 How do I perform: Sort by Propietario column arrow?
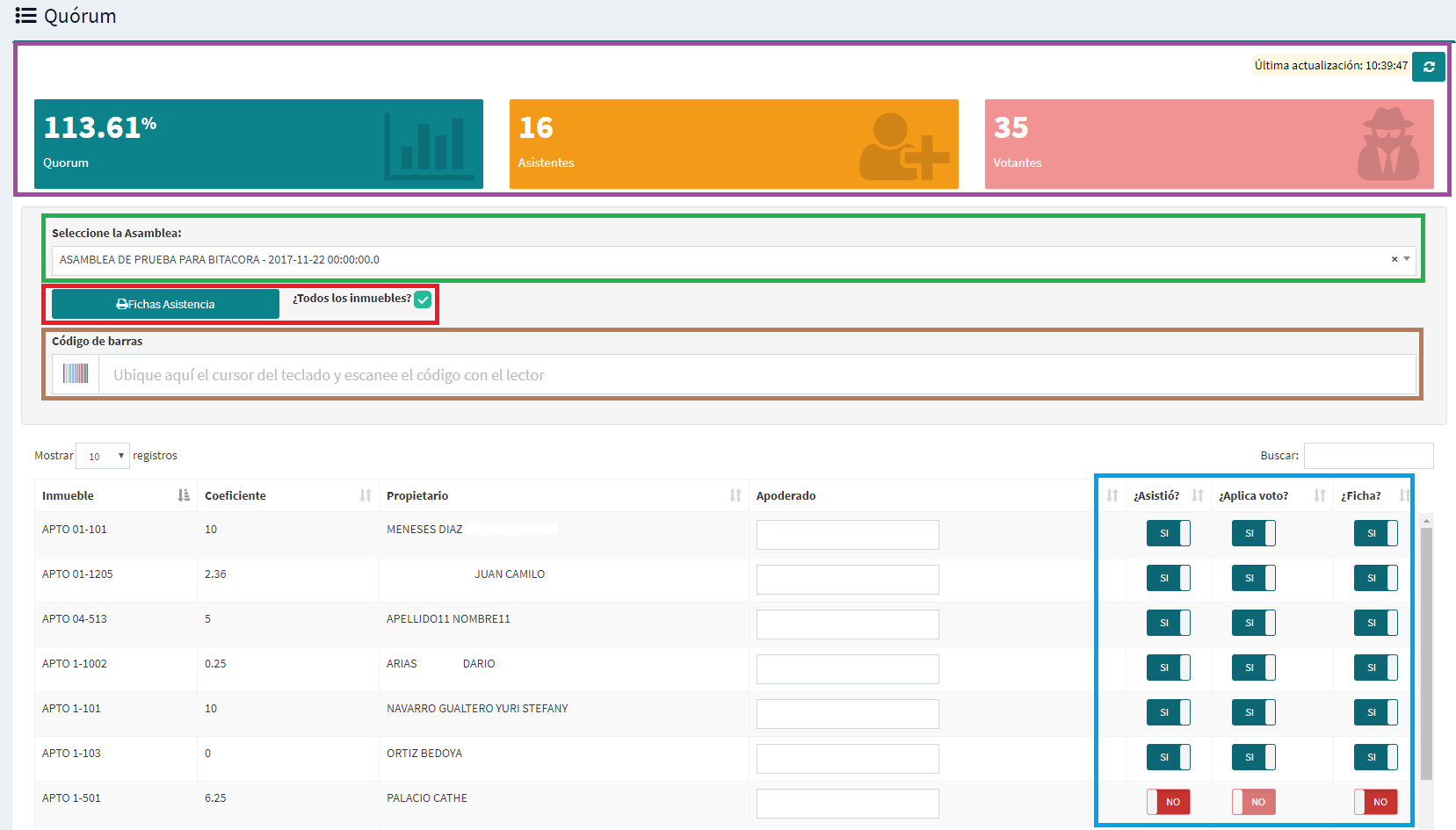tap(735, 495)
